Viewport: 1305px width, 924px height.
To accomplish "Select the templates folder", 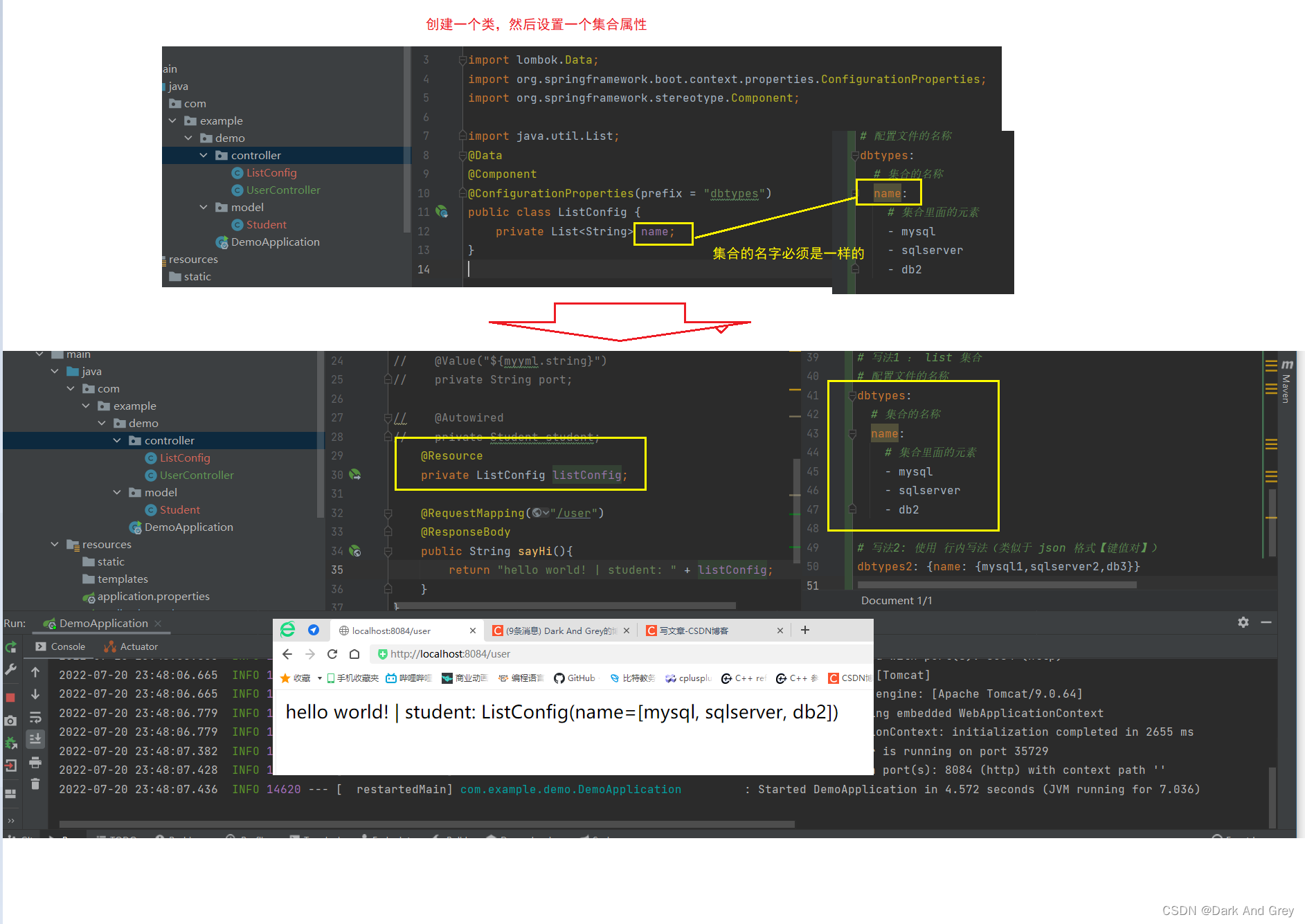I will click(x=115, y=579).
